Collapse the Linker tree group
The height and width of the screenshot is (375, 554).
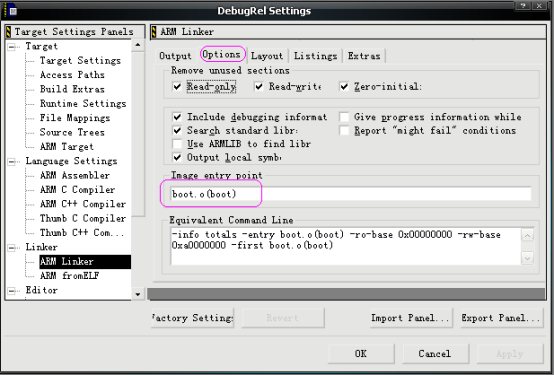click(x=12, y=247)
